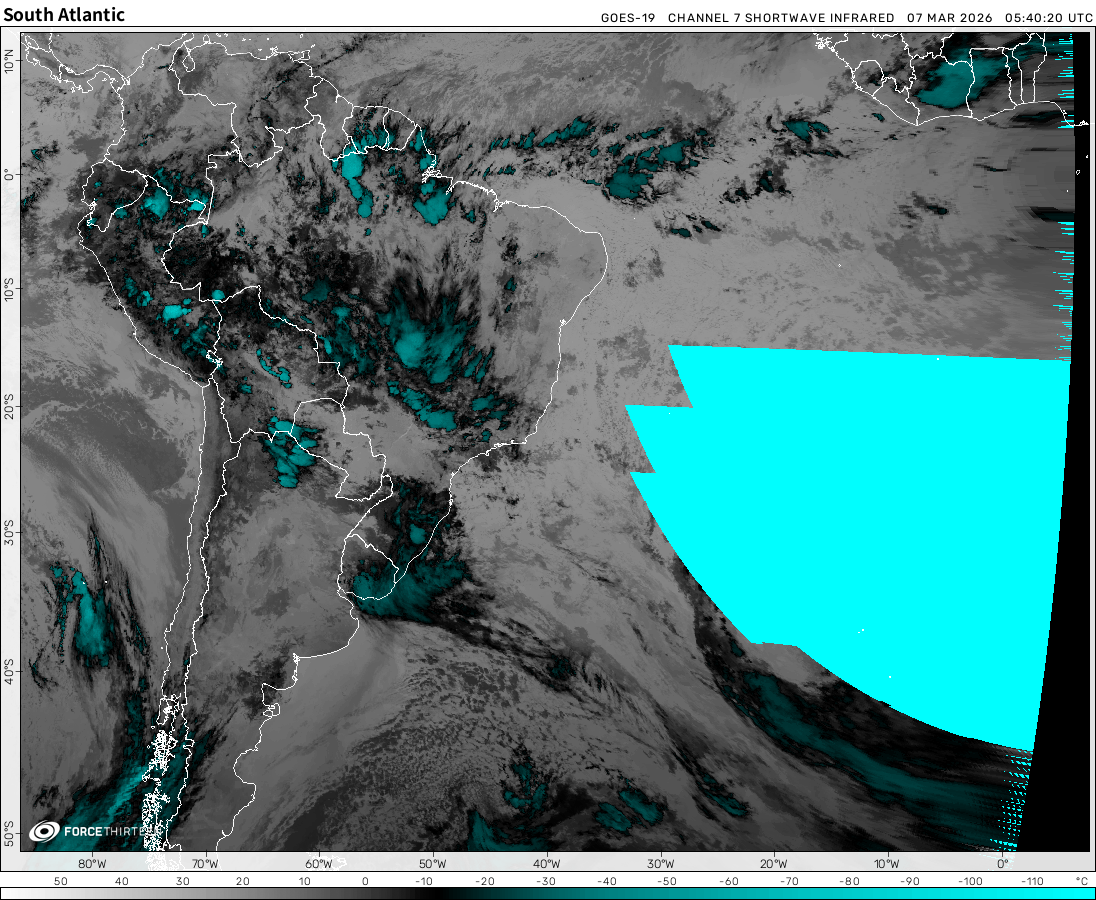This screenshot has height=900, width=1096.
Task: Click the 20°S latitude tick label
Action: coord(9,409)
